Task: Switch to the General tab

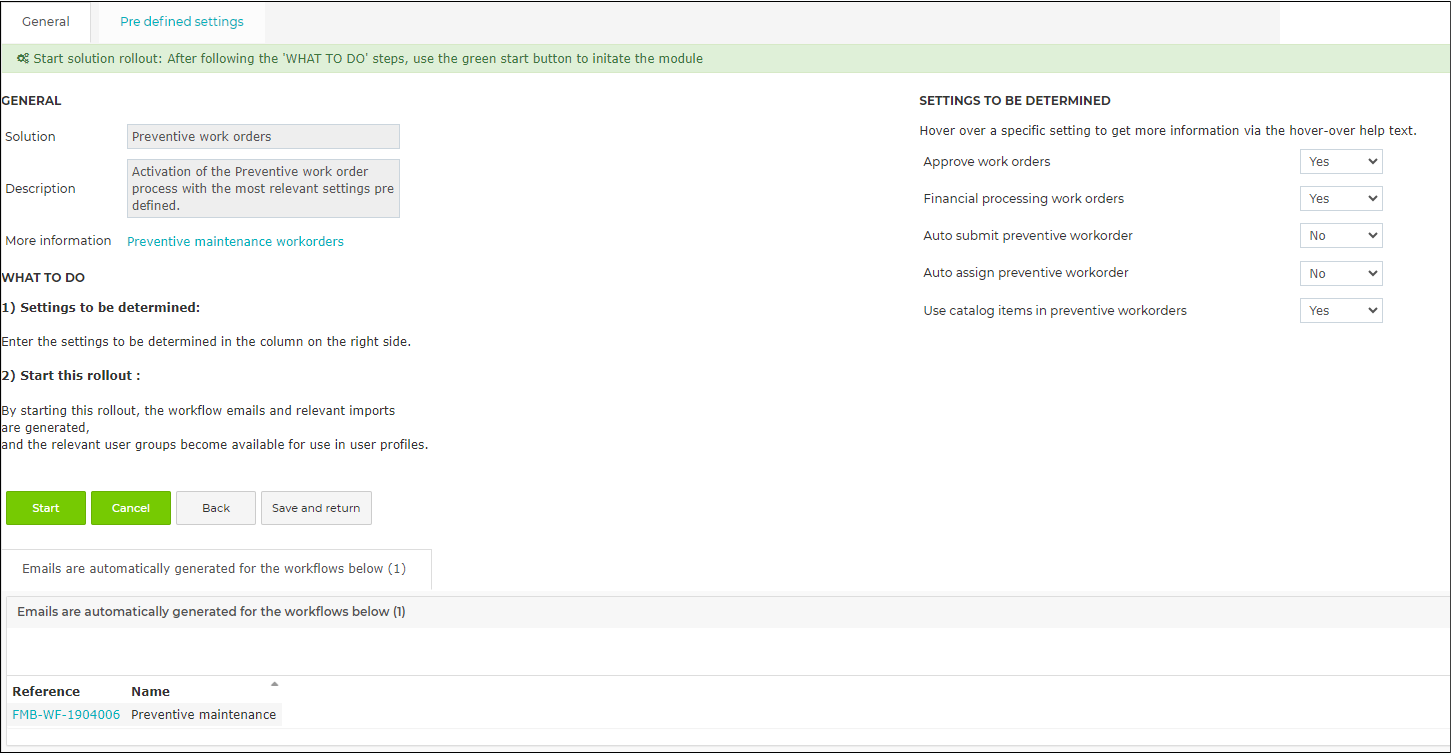Action: pyautogui.click(x=46, y=22)
